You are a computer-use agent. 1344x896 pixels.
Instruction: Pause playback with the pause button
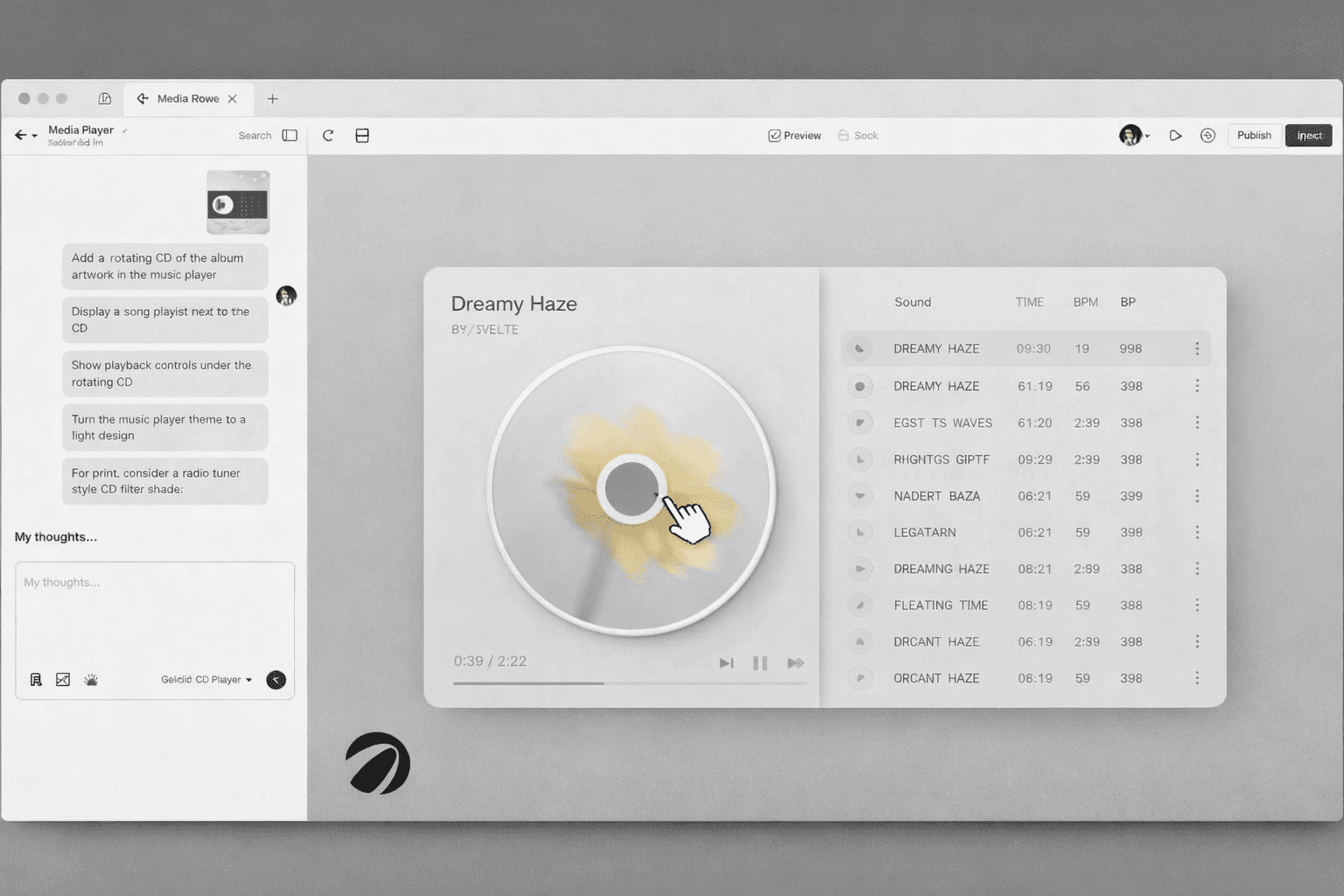pyautogui.click(x=760, y=663)
